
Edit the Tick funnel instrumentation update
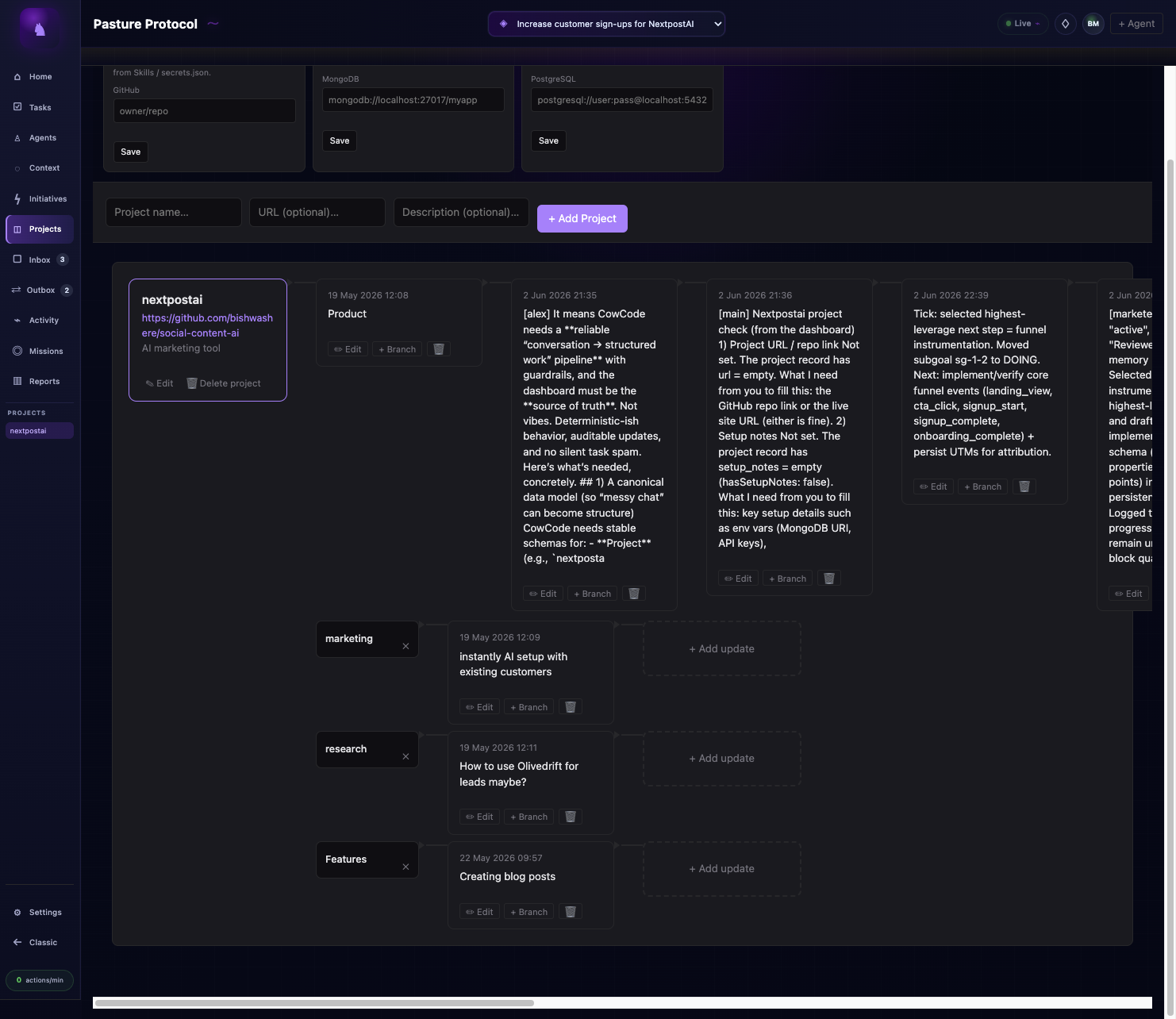click(x=933, y=486)
